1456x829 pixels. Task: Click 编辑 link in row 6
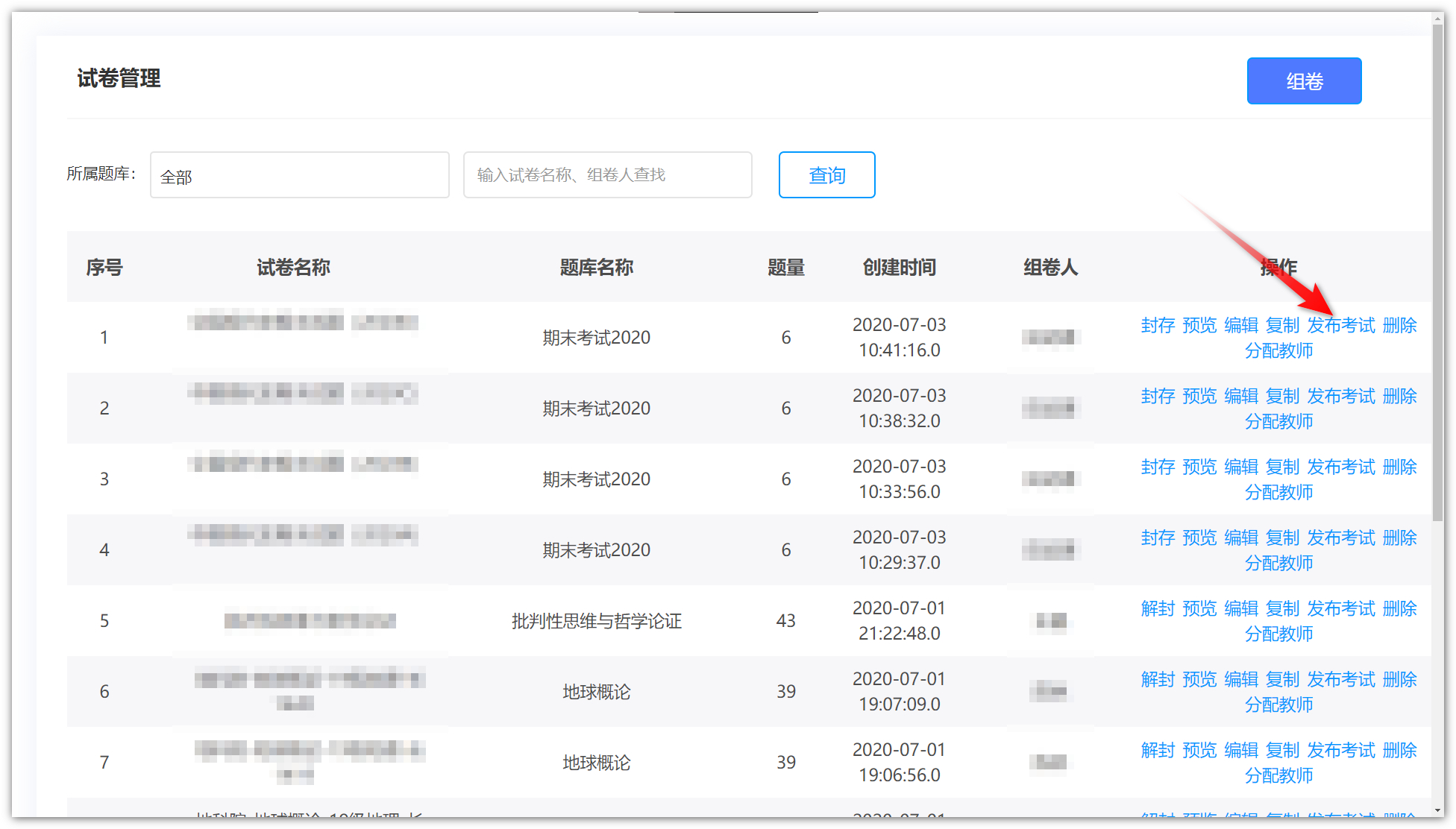[1241, 680]
